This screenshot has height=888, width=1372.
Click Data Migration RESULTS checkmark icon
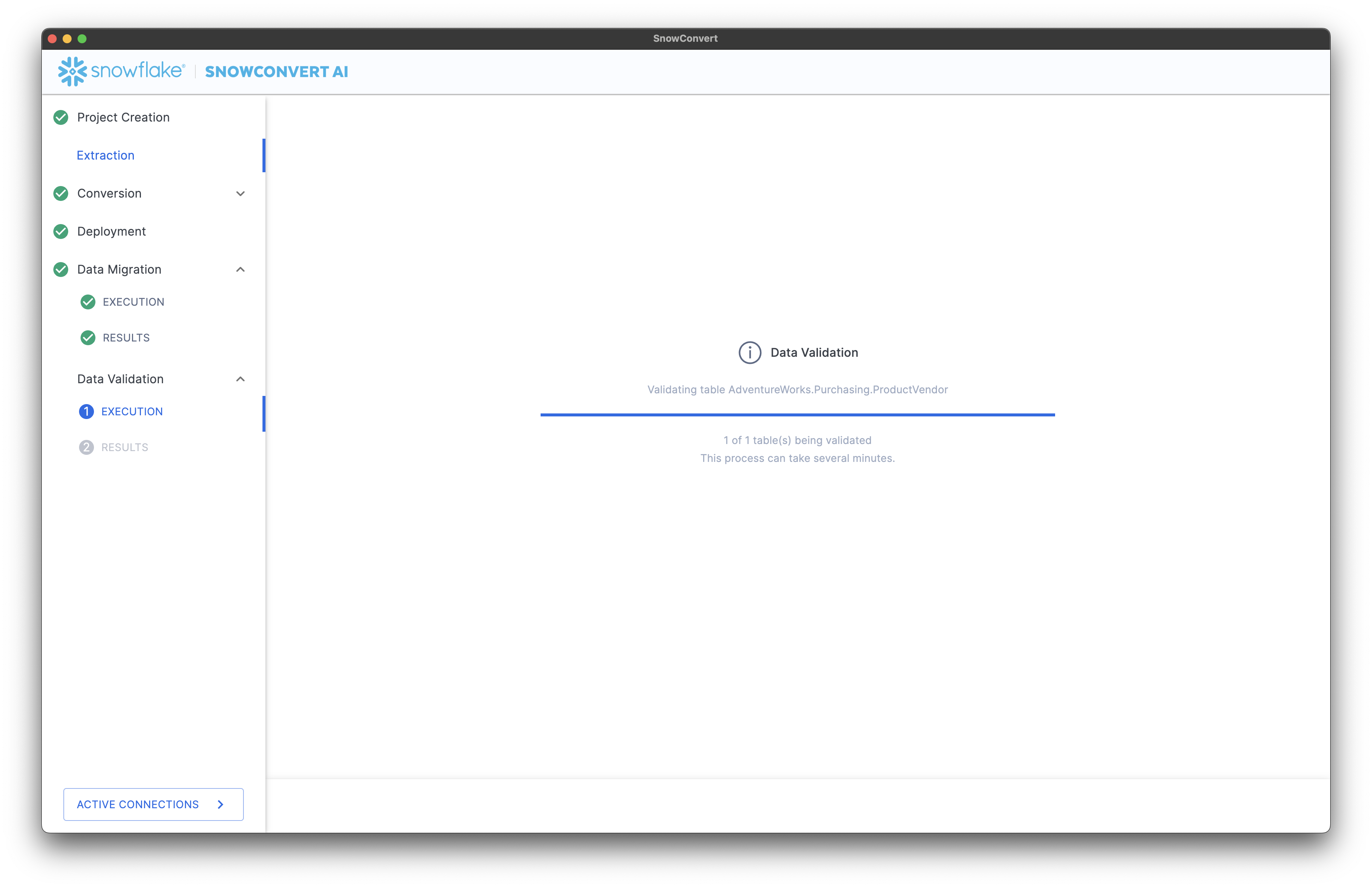point(88,338)
